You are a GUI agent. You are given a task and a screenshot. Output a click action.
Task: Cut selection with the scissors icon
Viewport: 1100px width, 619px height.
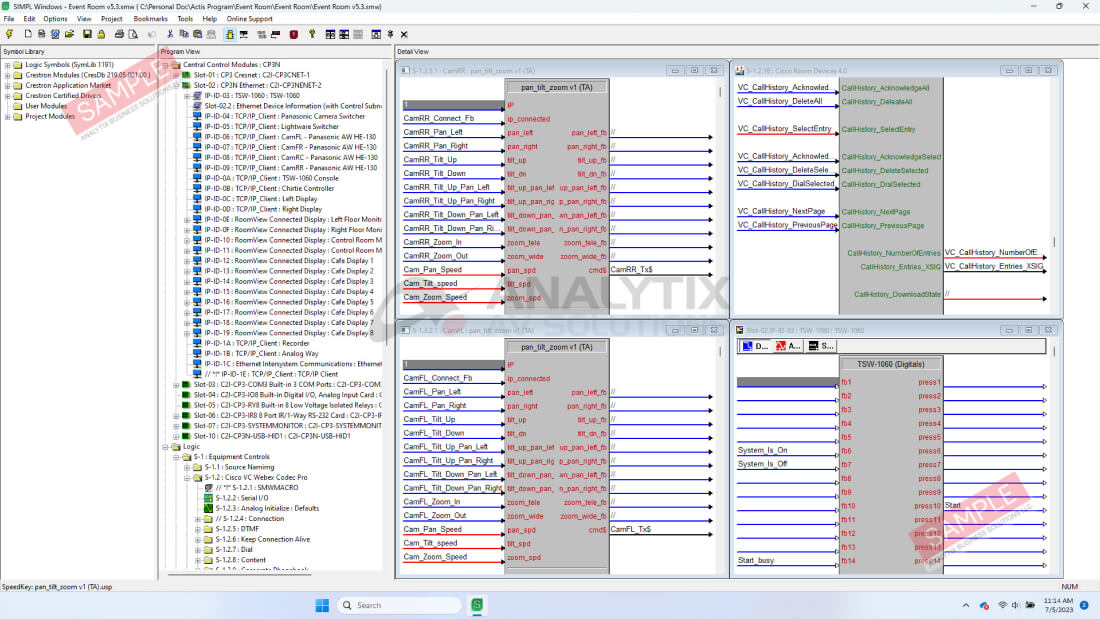(x=170, y=34)
